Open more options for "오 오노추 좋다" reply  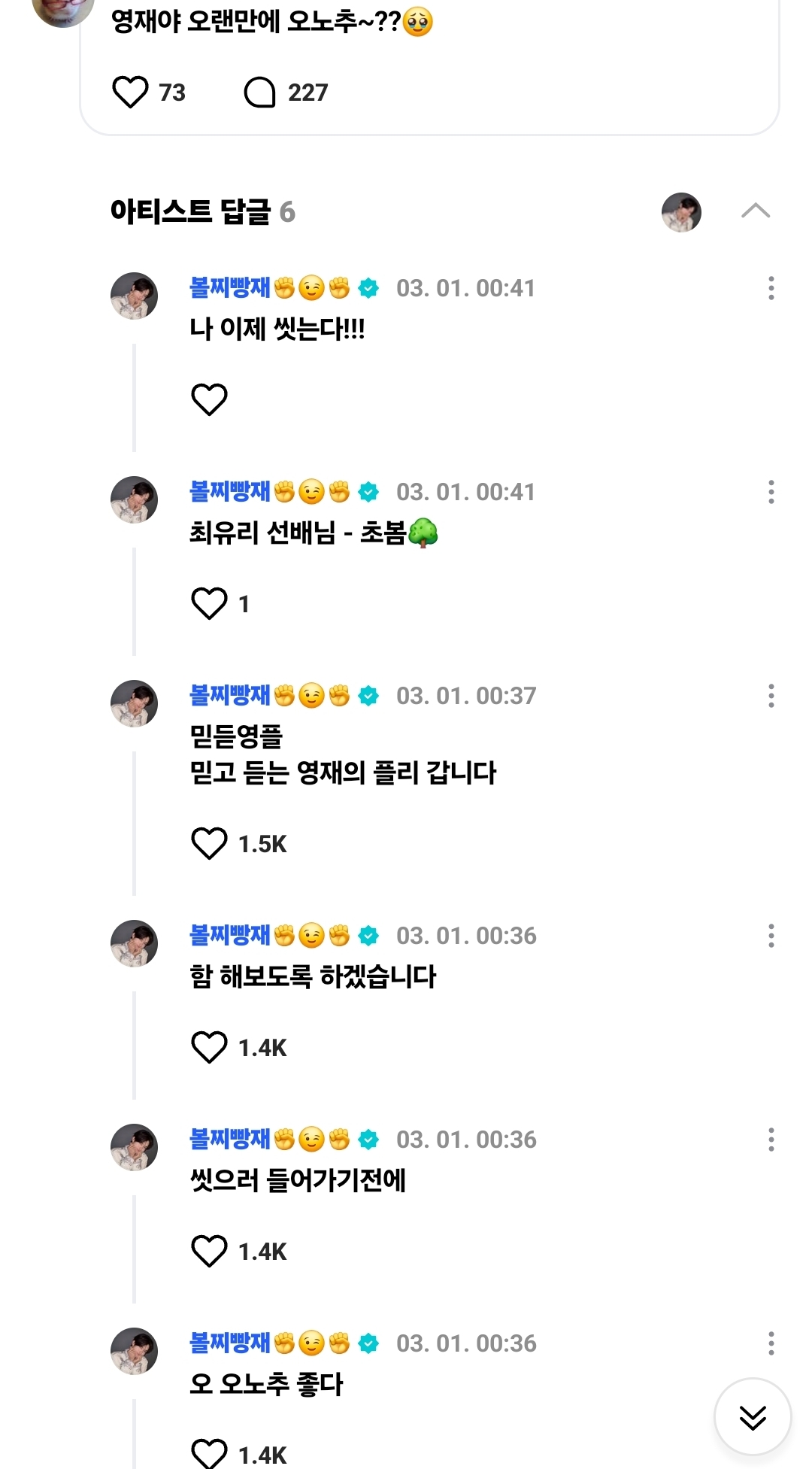pyautogui.click(x=771, y=1343)
